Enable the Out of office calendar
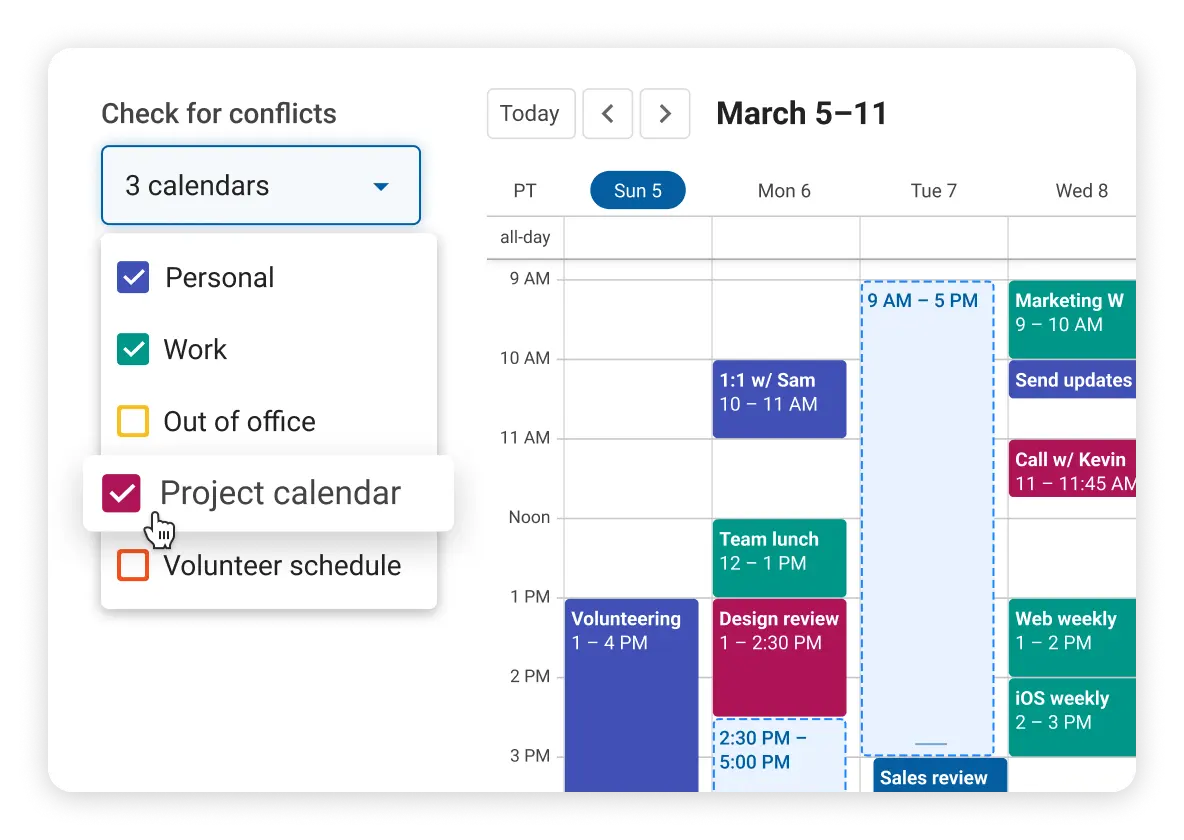The width and height of the screenshot is (1184, 840). click(x=132, y=421)
